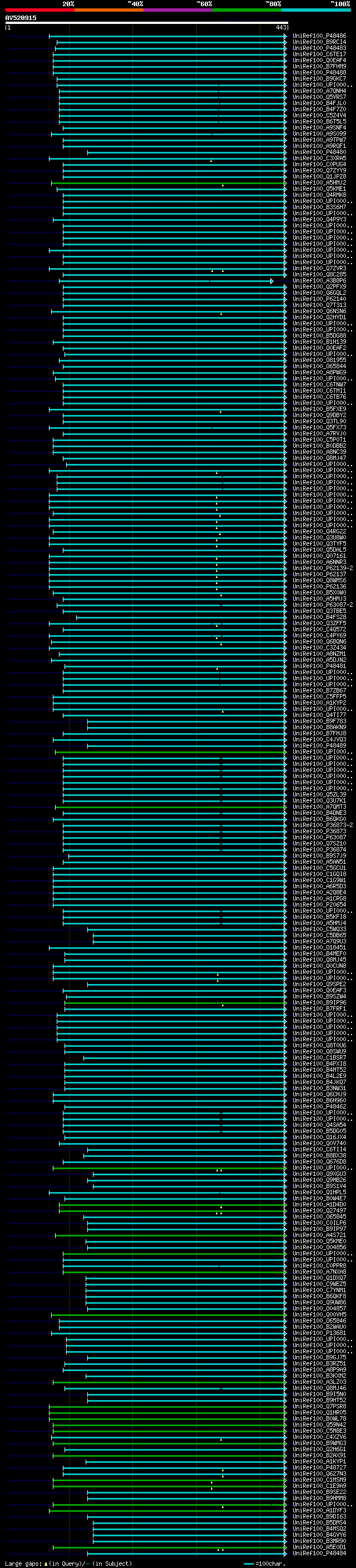Screen dimensions: 356x1568
Task: Click the =100char. scale legend
Action: click(264, 1564)
